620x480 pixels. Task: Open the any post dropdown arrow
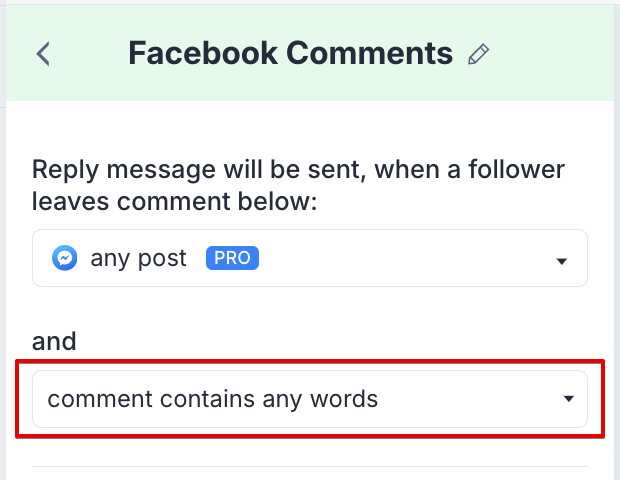[x=561, y=261]
